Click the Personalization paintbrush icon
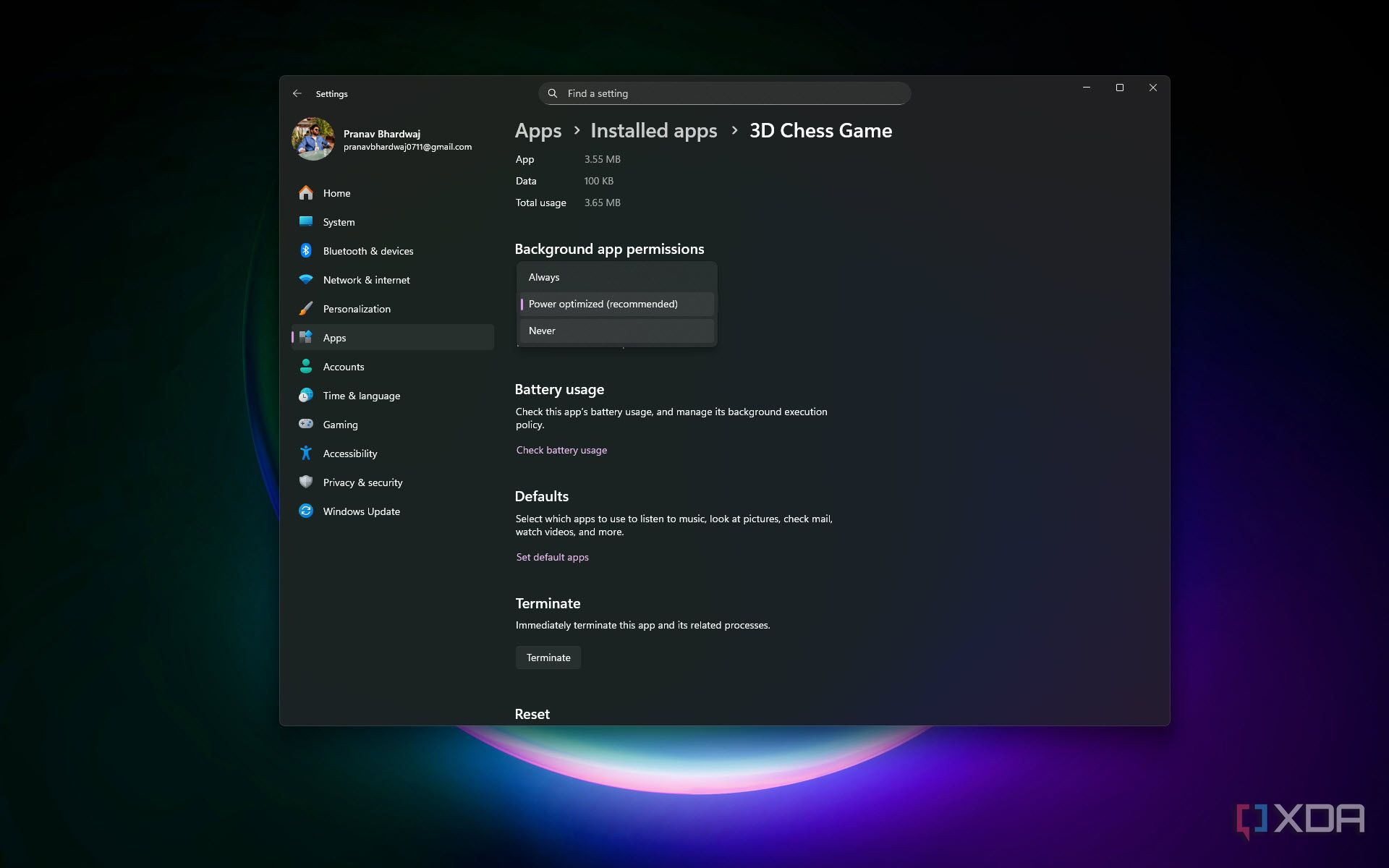This screenshot has height=868, width=1389. 306,309
